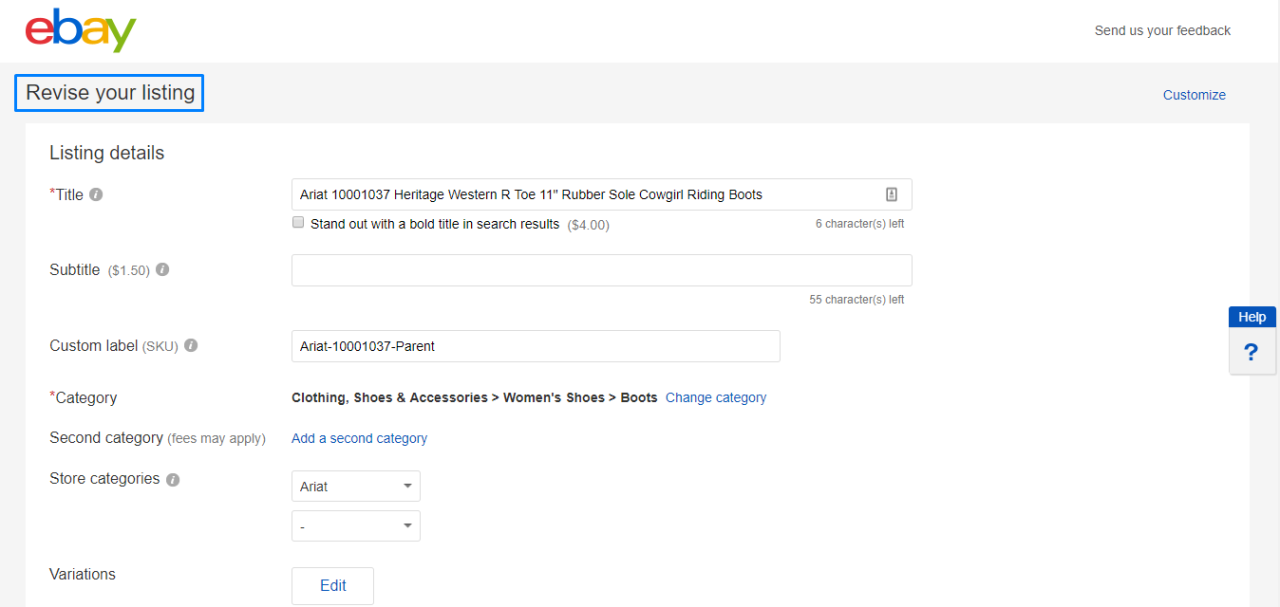Image resolution: width=1280 pixels, height=607 pixels.
Task: Enable the bold title option
Action: pos(298,222)
